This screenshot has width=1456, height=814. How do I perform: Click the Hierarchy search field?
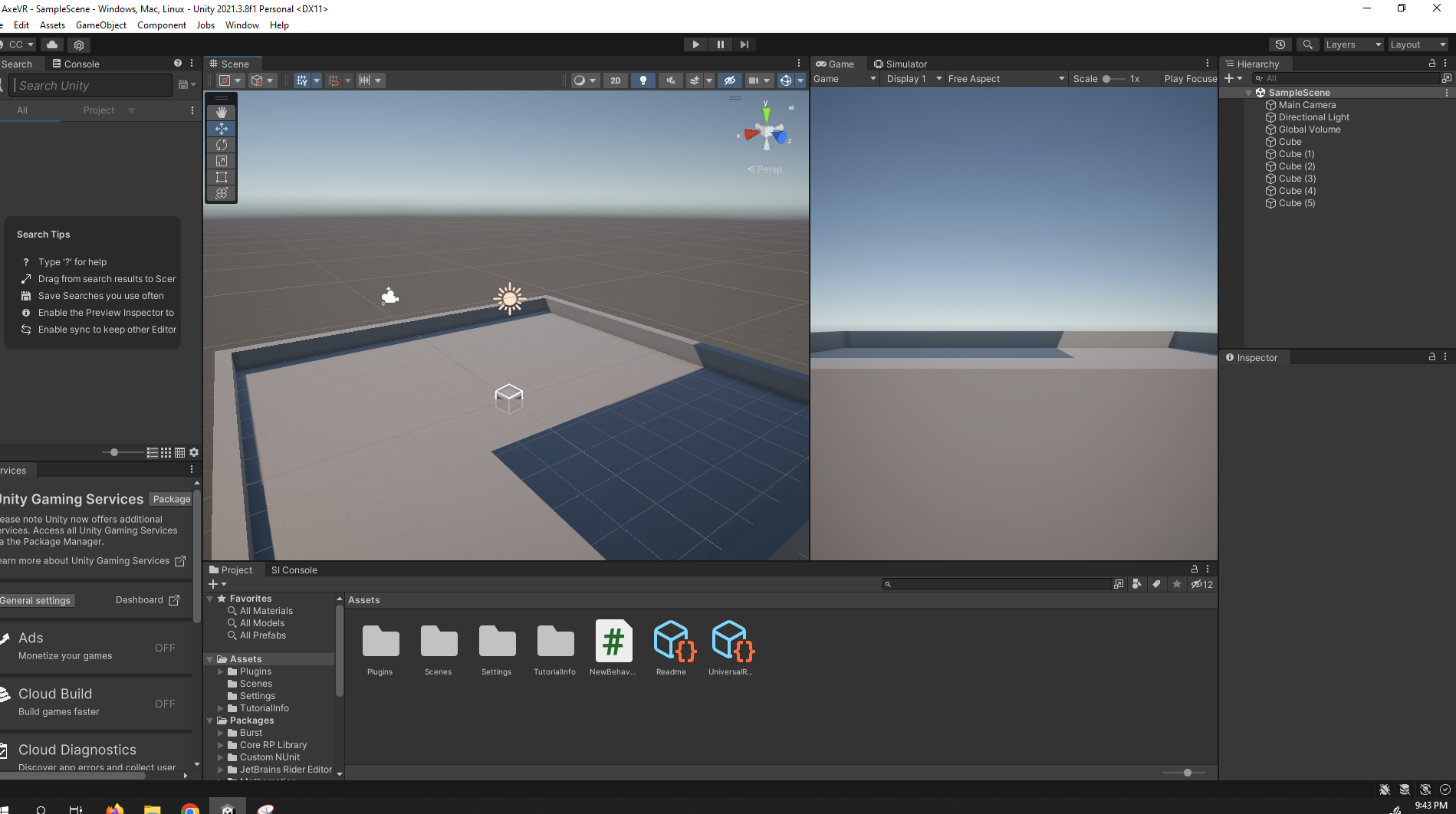[x=1348, y=78]
